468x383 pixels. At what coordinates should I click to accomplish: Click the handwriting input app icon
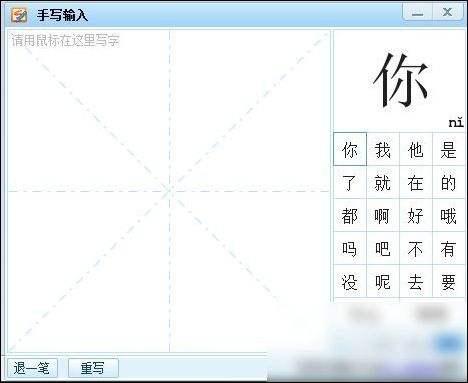(x=19, y=15)
